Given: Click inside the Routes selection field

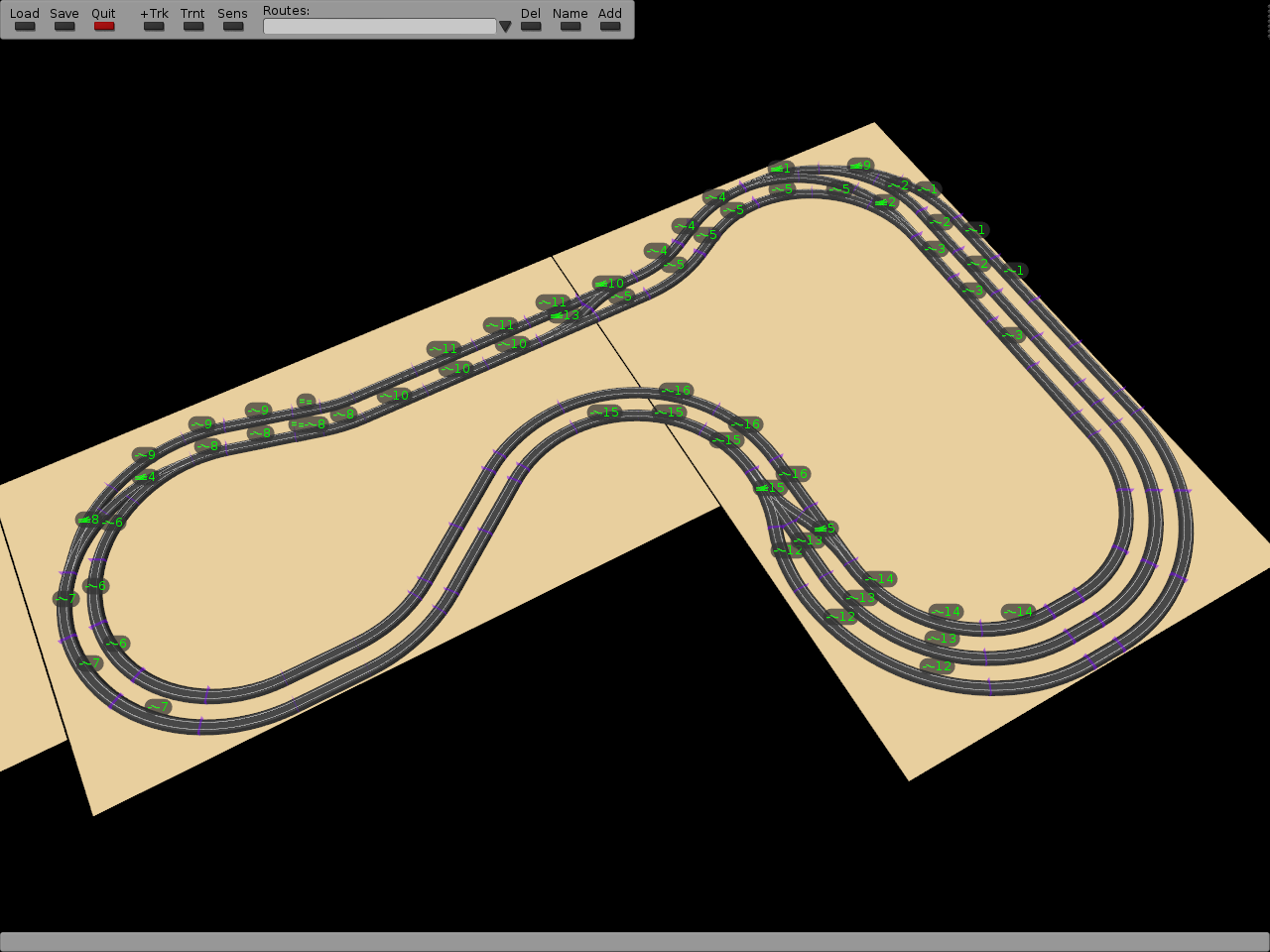Looking at the screenshot, I should (x=379, y=27).
